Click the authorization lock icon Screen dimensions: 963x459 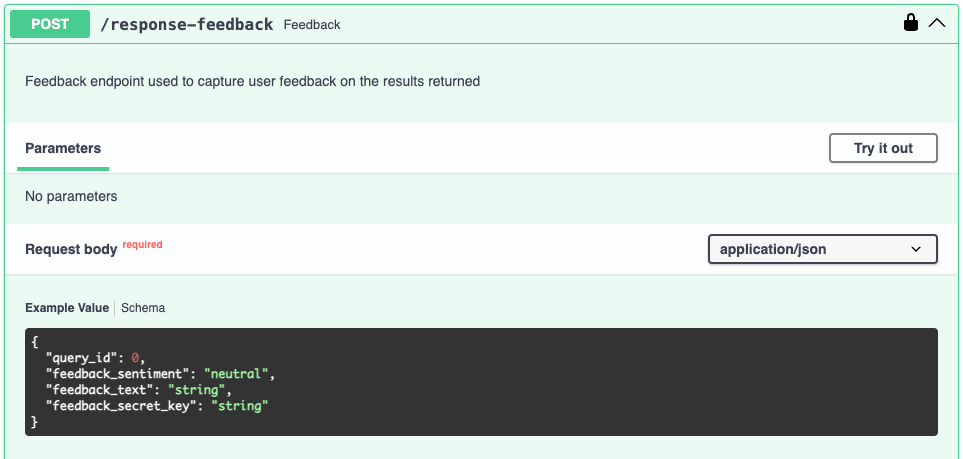910,23
